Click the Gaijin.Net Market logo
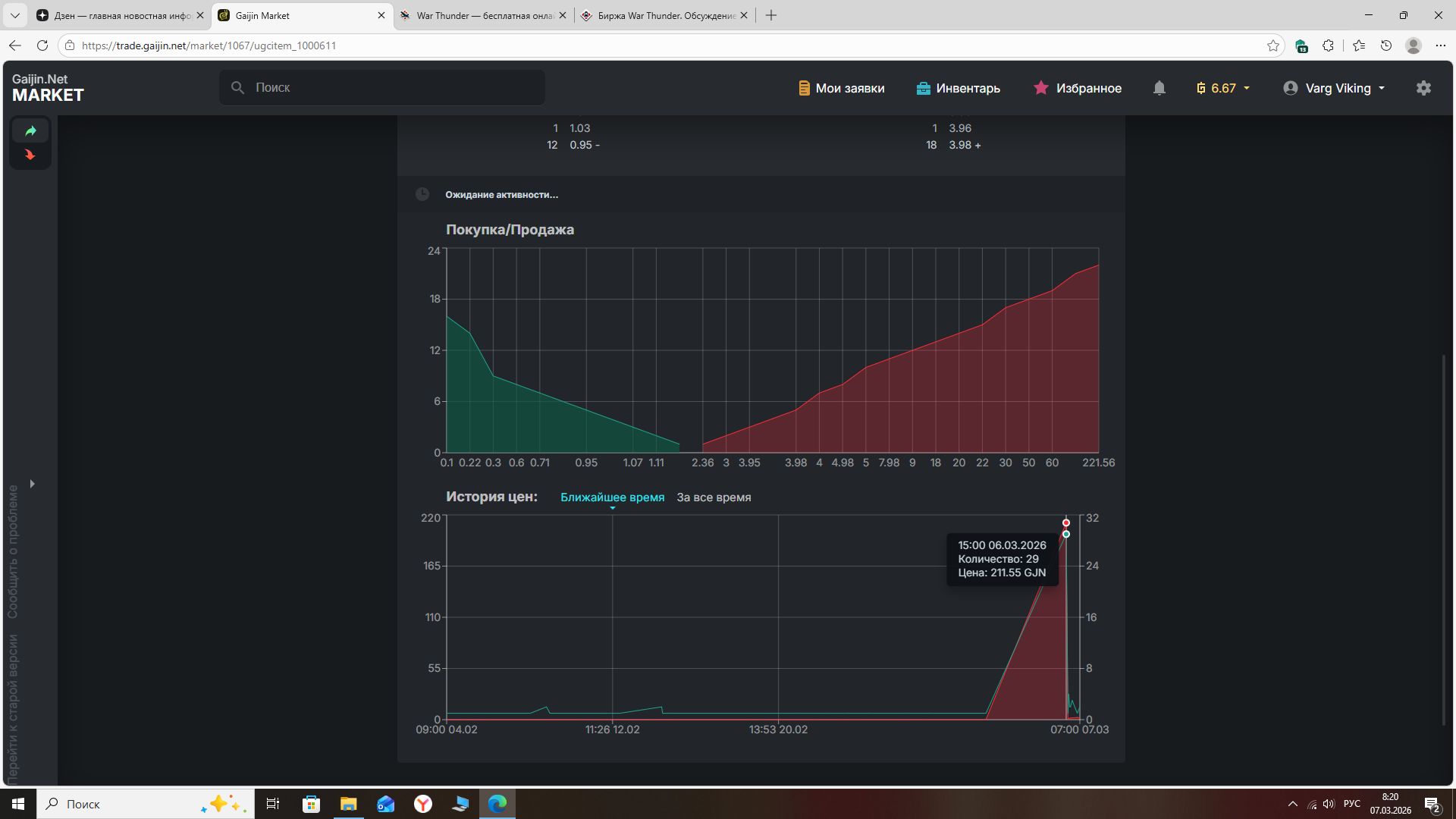This screenshot has width=1456, height=819. pyautogui.click(x=48, y=88)
